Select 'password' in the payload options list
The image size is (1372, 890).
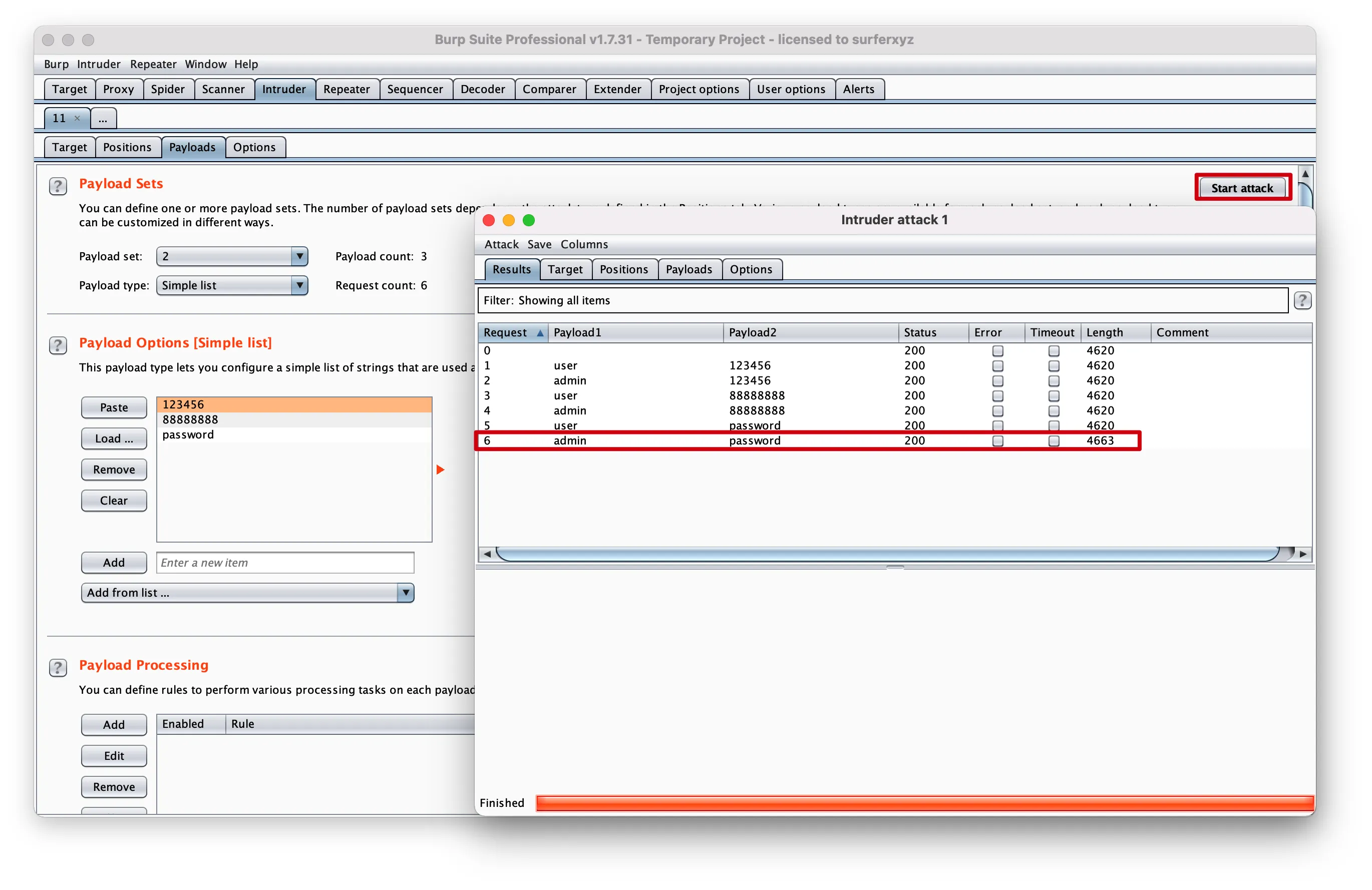point(294,434)
